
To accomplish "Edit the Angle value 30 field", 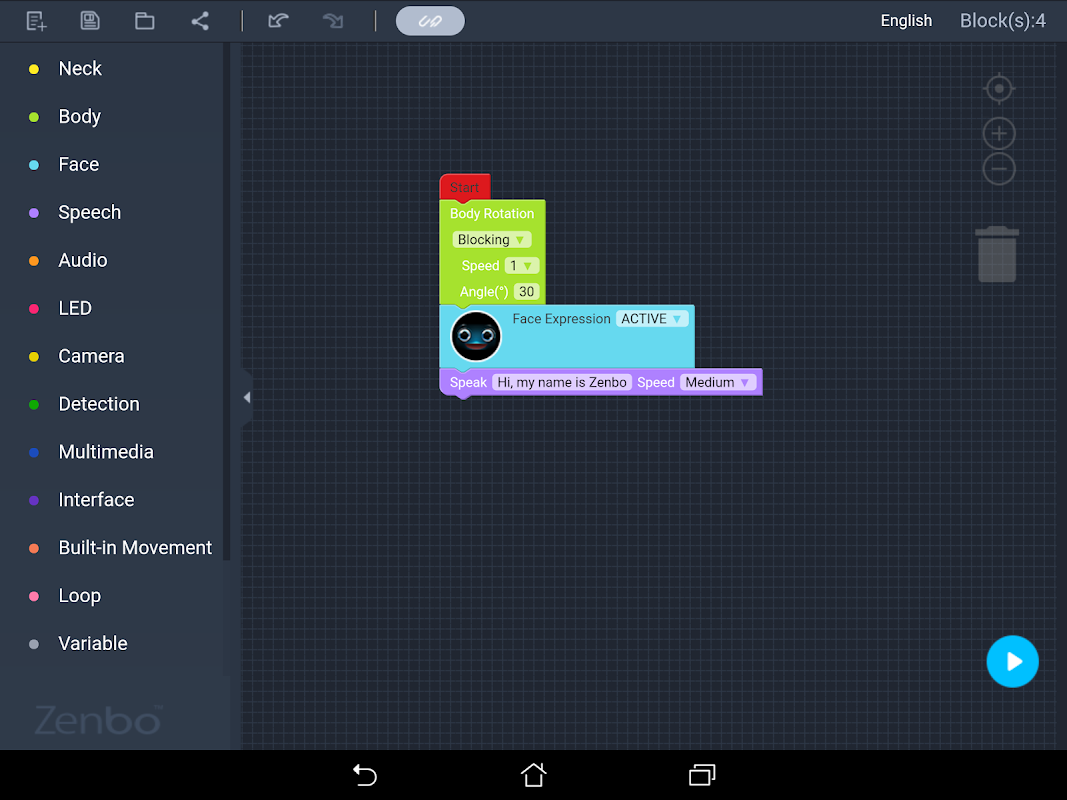I will [x=526, y=292].
